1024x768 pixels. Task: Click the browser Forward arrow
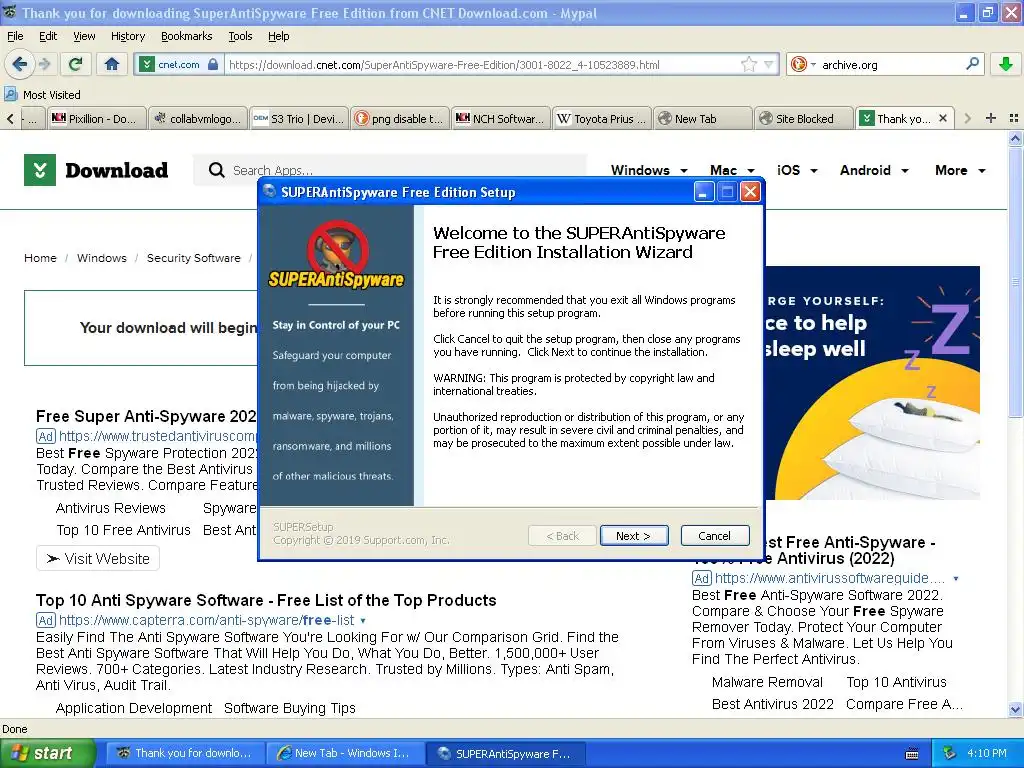(x=45, y=64)
